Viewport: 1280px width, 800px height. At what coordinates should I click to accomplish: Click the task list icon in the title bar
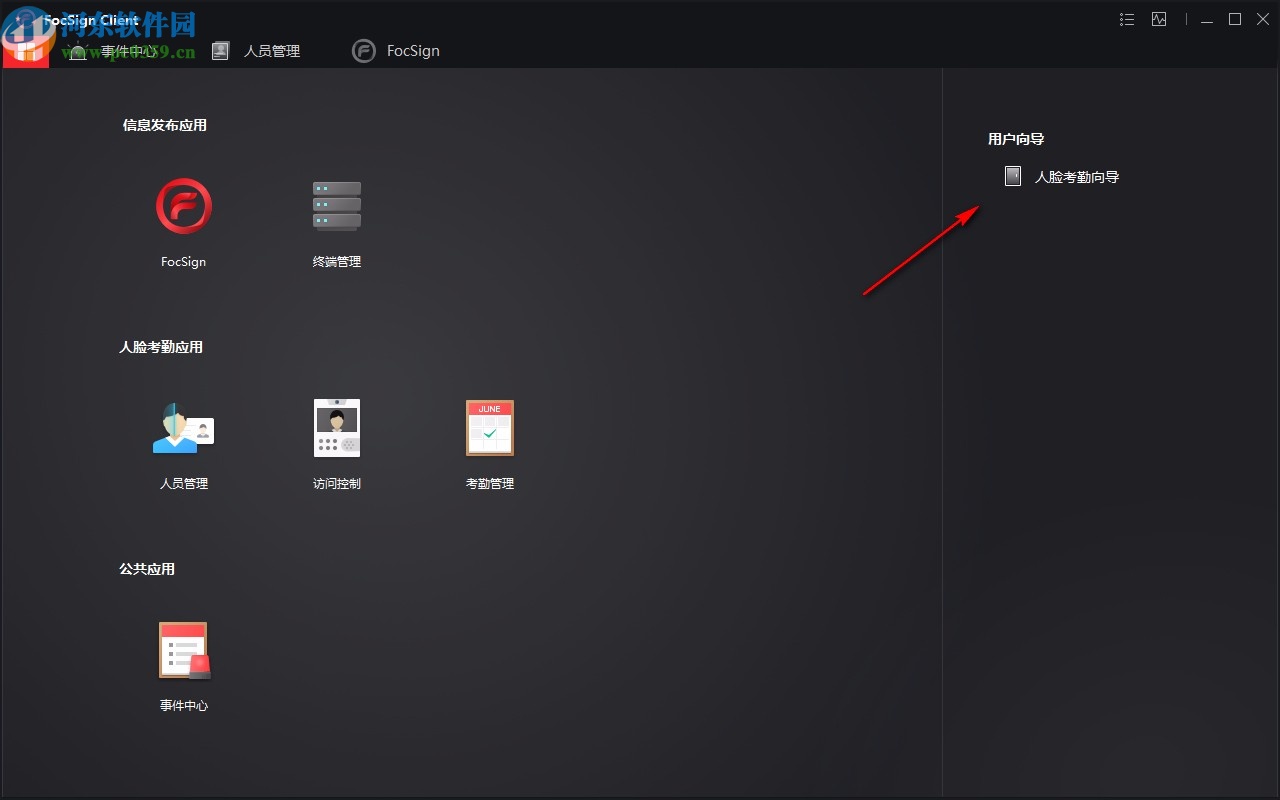tap(1126, 19)
